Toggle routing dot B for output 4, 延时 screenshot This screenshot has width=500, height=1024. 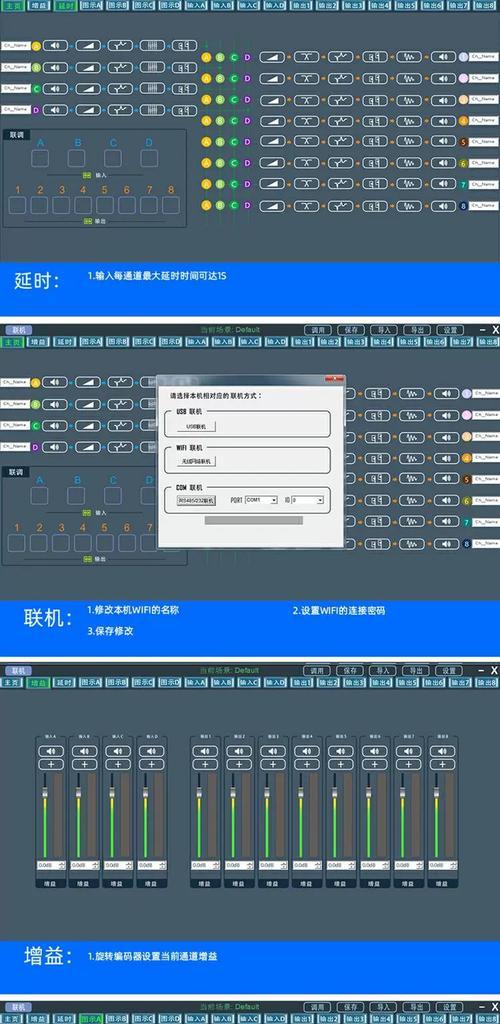(220, 121)
